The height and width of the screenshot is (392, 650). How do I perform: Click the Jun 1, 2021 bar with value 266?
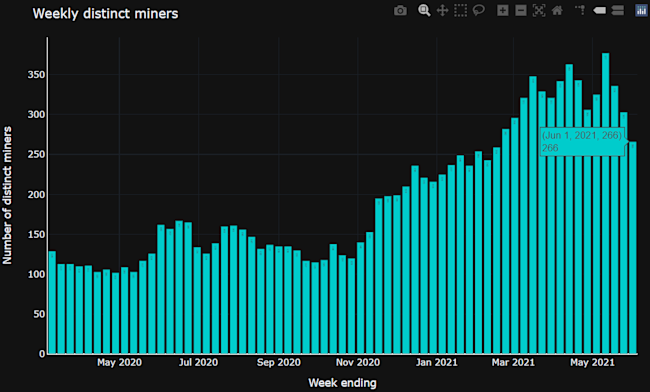pyautogui.click(x=633, y=248)
